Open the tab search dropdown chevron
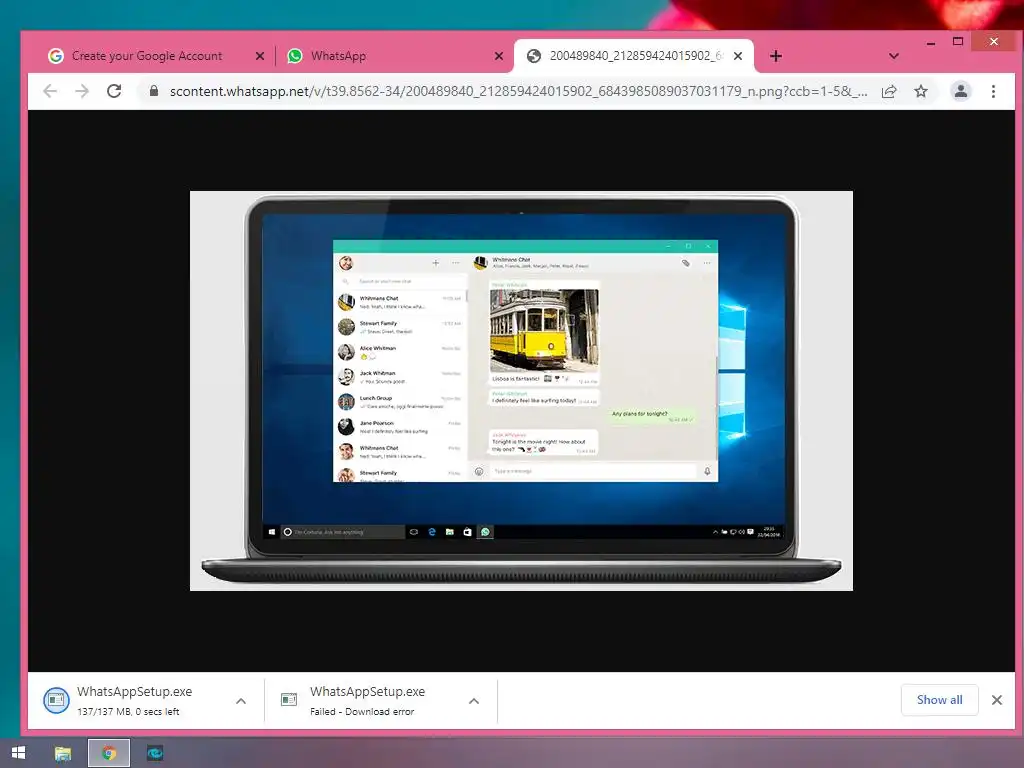 pos(894,56)
